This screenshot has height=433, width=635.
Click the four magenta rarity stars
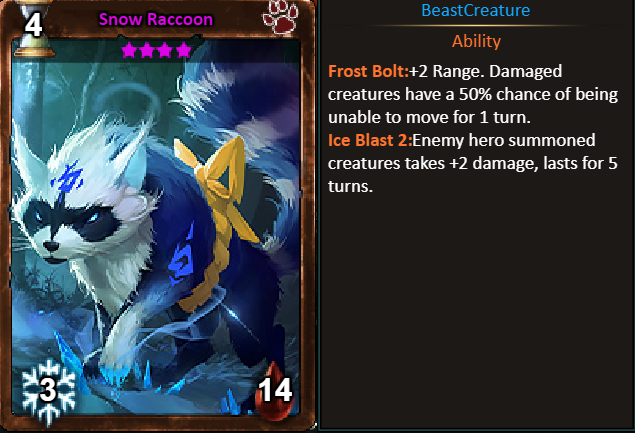click(x=156, y=50)
